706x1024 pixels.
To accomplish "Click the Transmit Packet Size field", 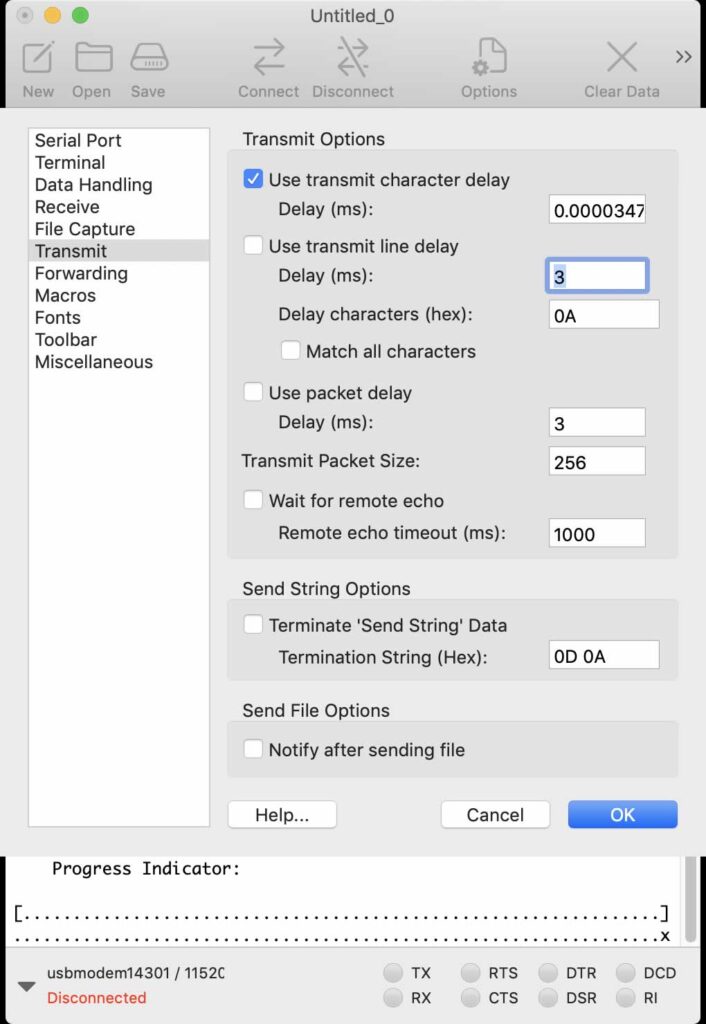I will click(x=597, y=462).
